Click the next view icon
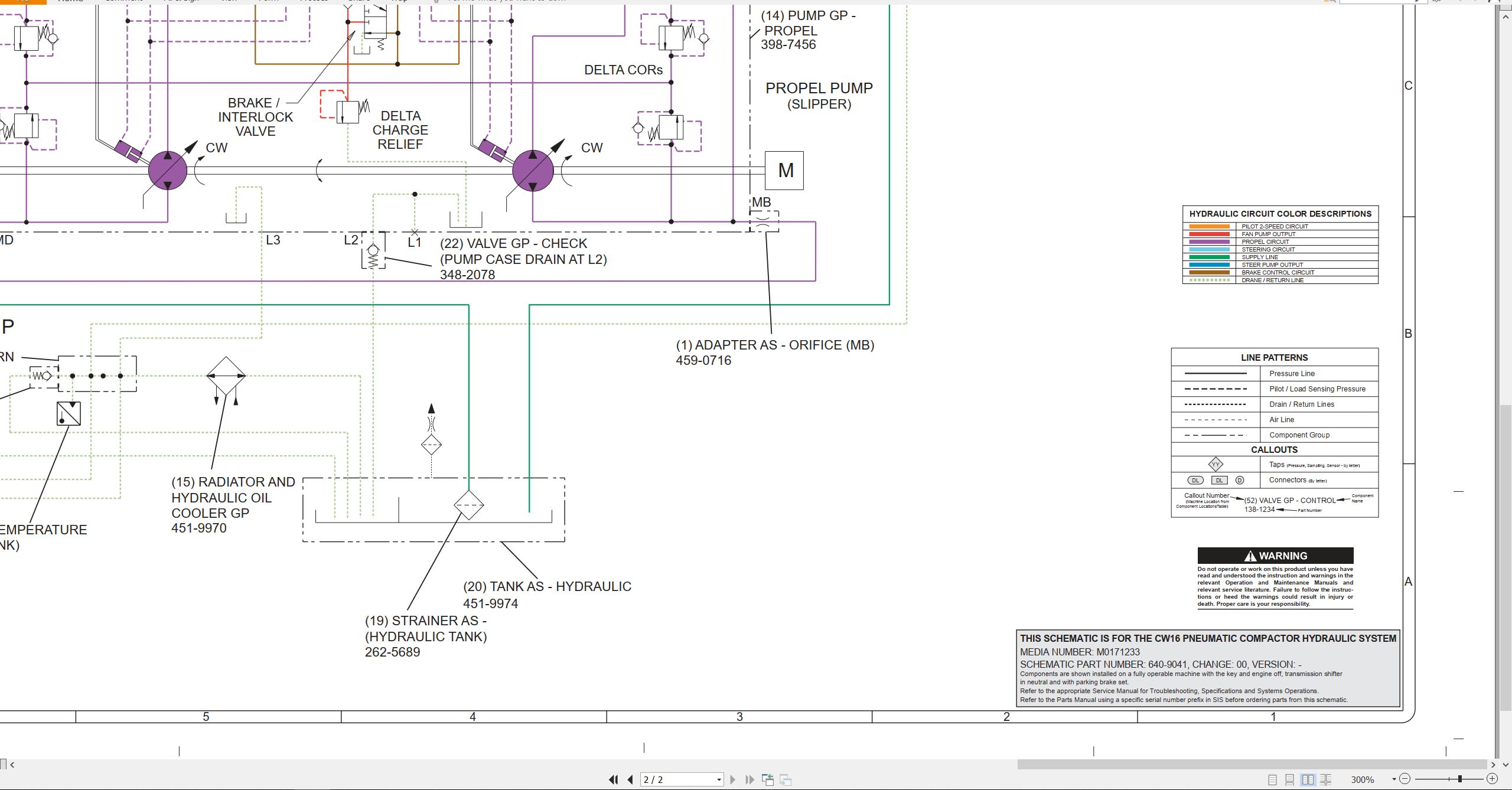Image resolution: width=1512 pixels, height=790 pixels. (x=786, y=779)
